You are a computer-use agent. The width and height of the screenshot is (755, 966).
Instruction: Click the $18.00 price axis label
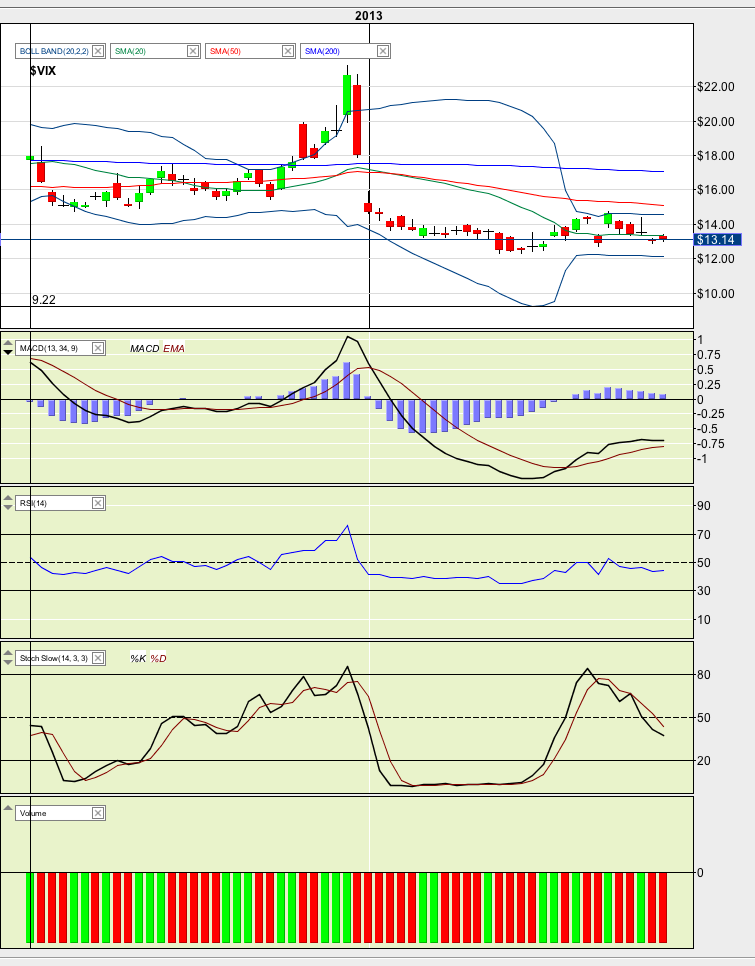tap(716, 156)
